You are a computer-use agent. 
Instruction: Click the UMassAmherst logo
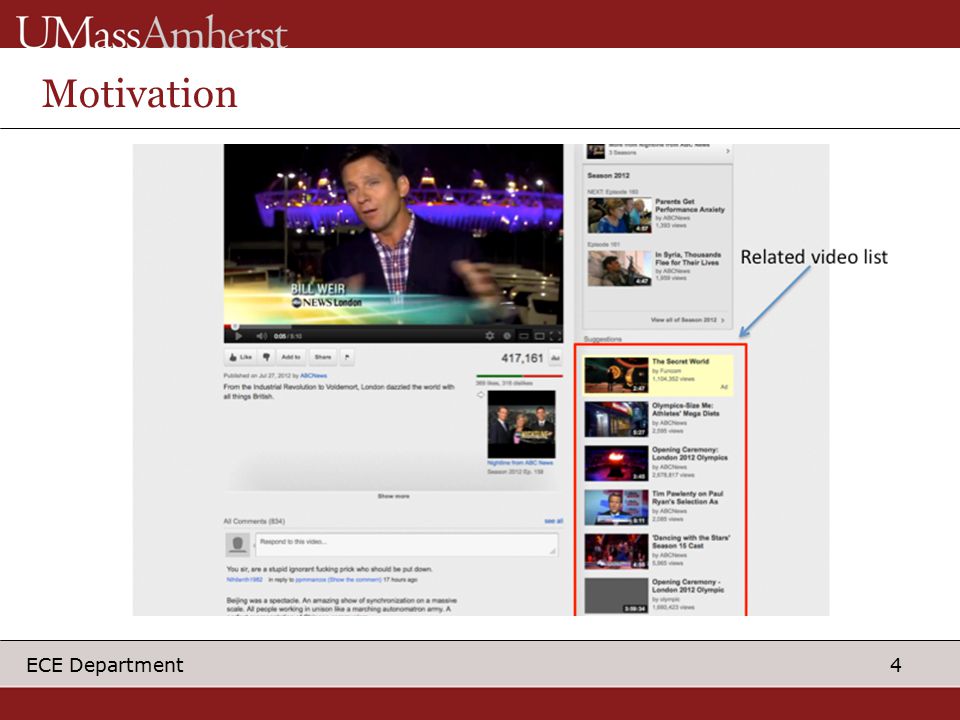coord(152,32)
